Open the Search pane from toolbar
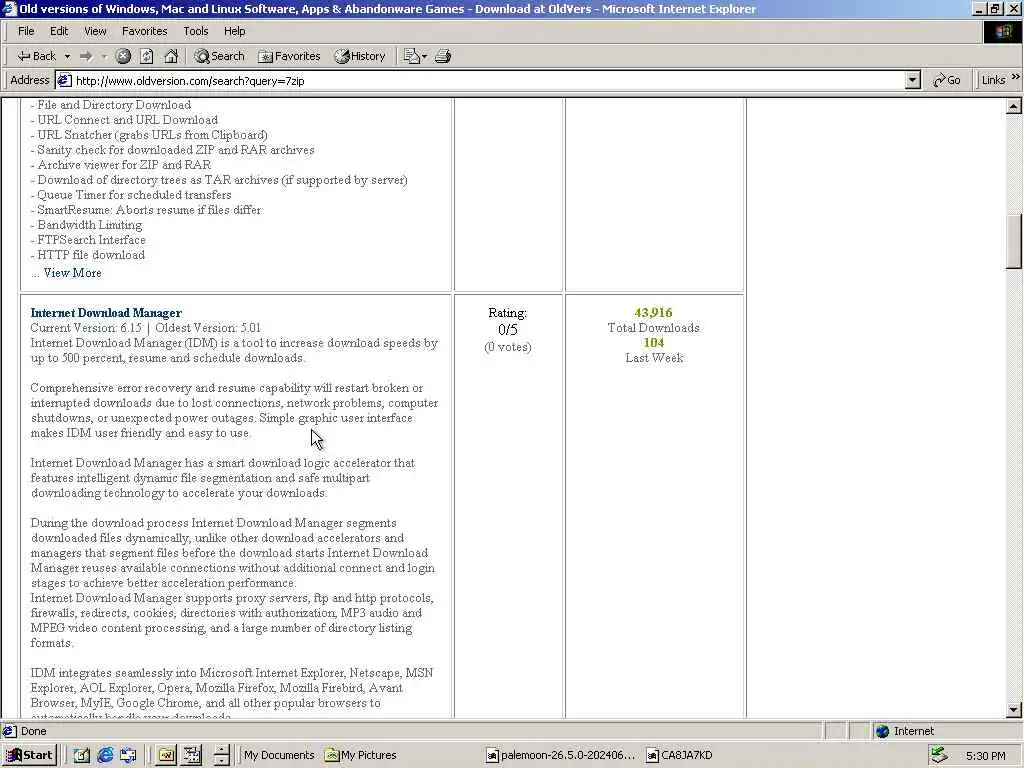Screen dimensions: 1024x768 click(x=219, y=56)
